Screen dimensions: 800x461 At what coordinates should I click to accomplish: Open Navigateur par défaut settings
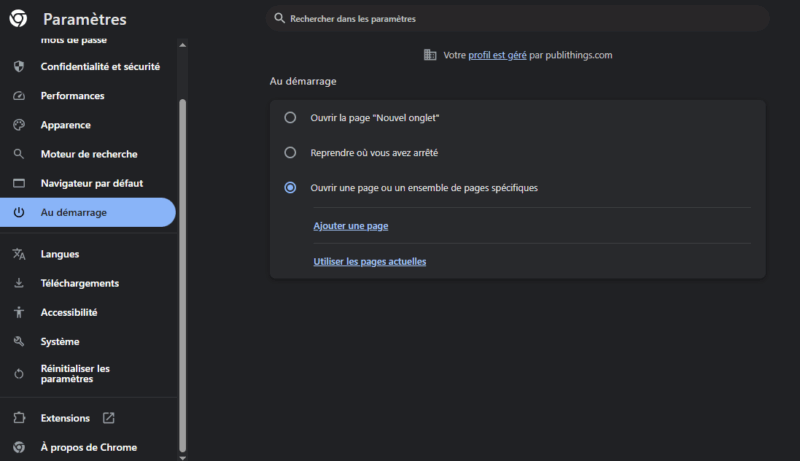[88, 183]
